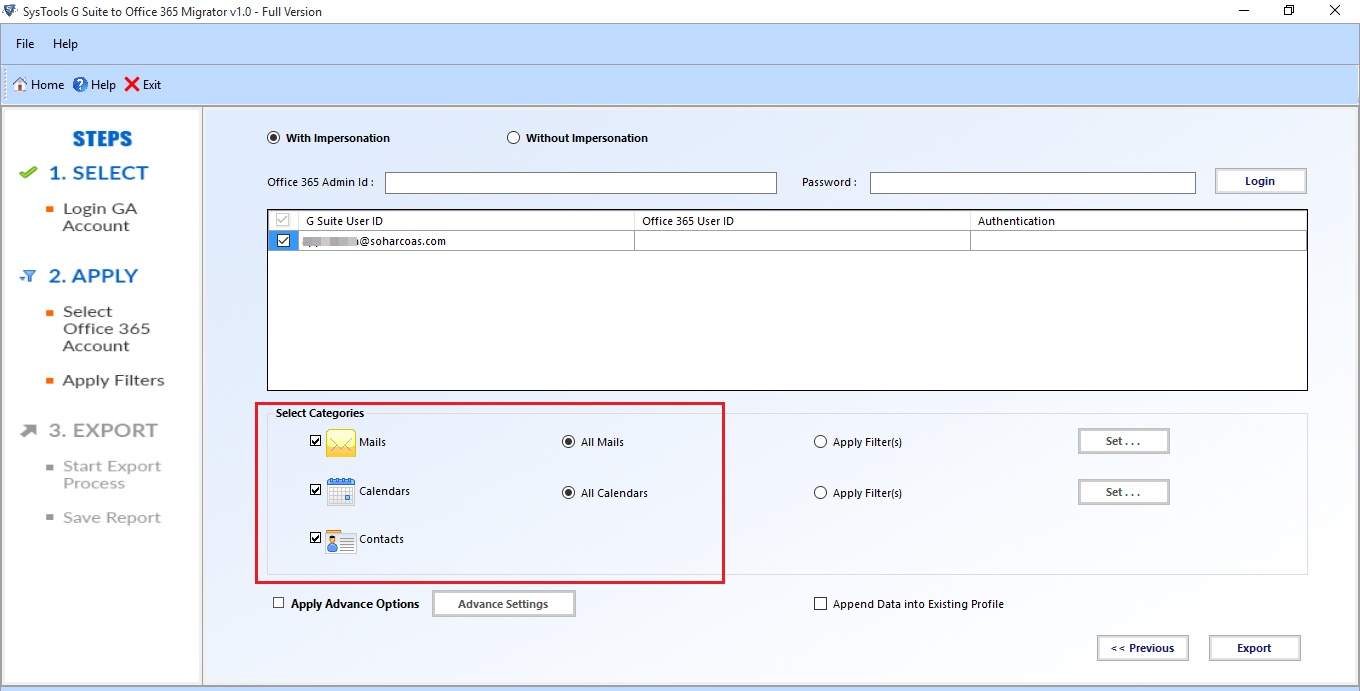Select the 3. EXPORT step heading
1360x691 pixels.
click(103, 430)
